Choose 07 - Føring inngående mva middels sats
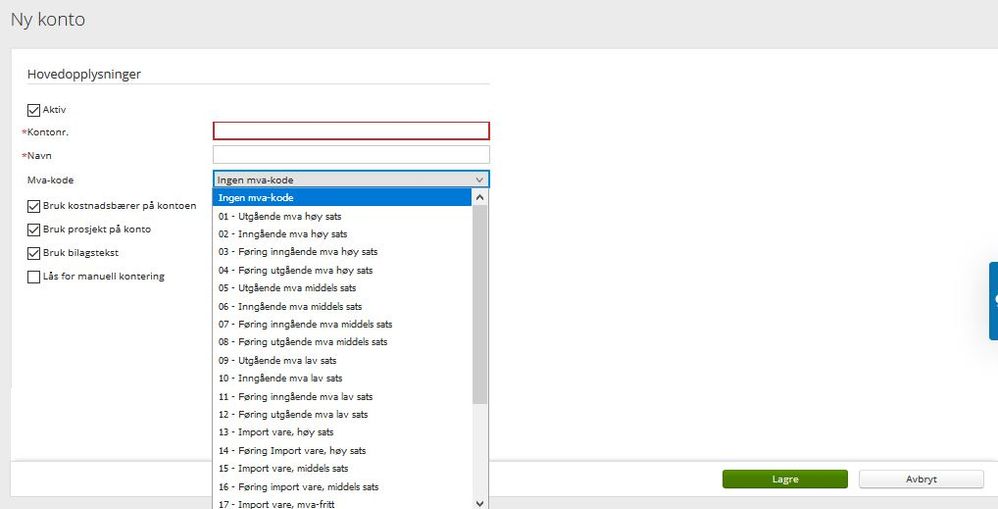The image size is (998, 509). [x=342, y=324]
